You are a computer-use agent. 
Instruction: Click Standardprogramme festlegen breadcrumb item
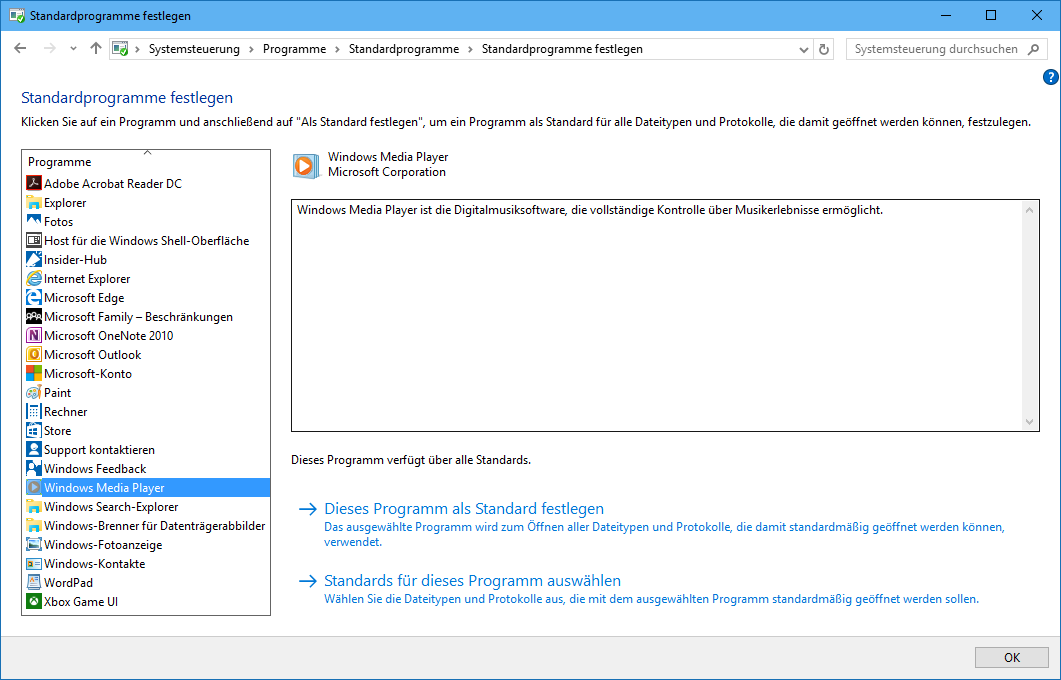[562, 49]
